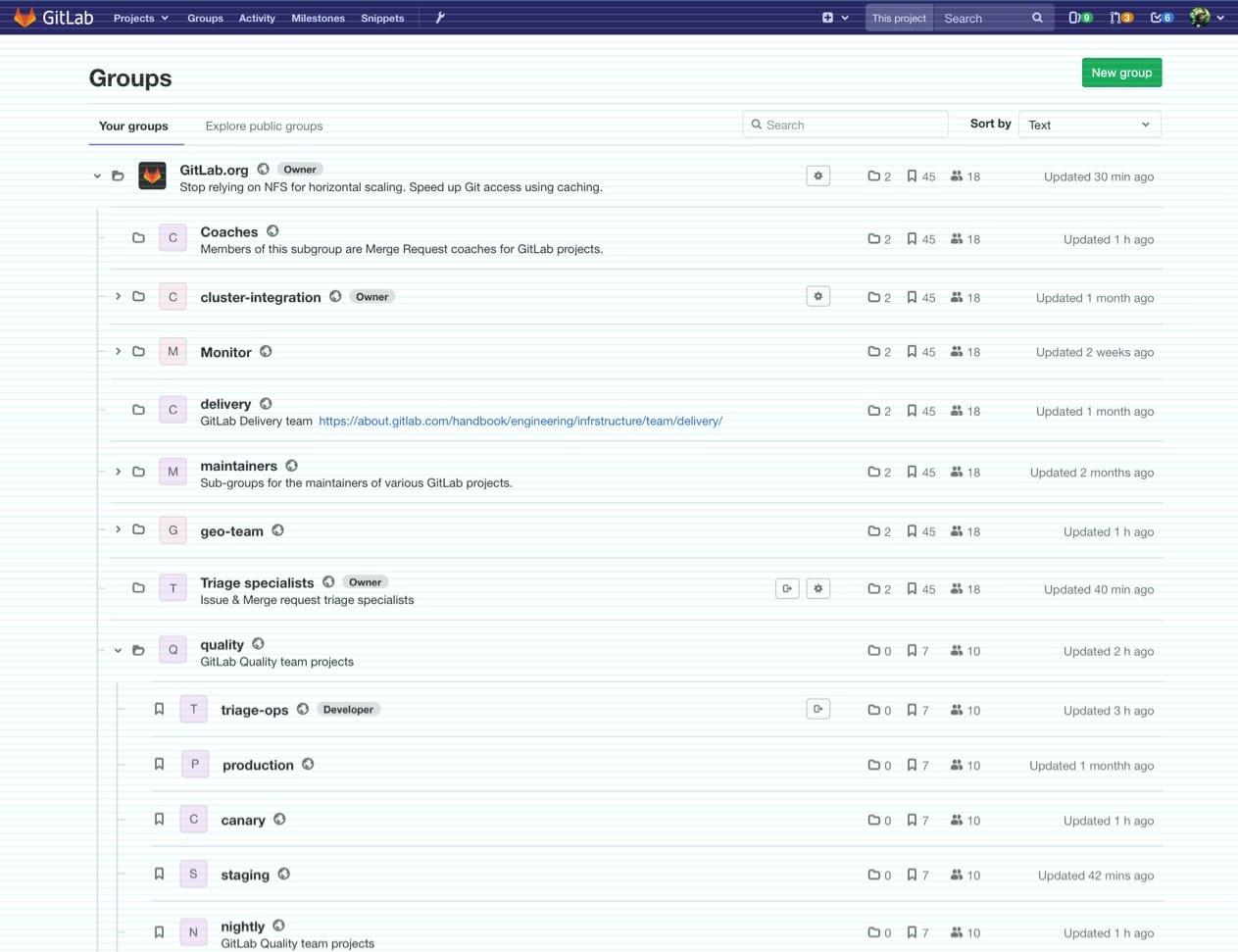Screen dimensions: 1238x952
Task: Leave the triage-ops group using its leave icon
Action: pyautogui.click(x=817, y=708)
